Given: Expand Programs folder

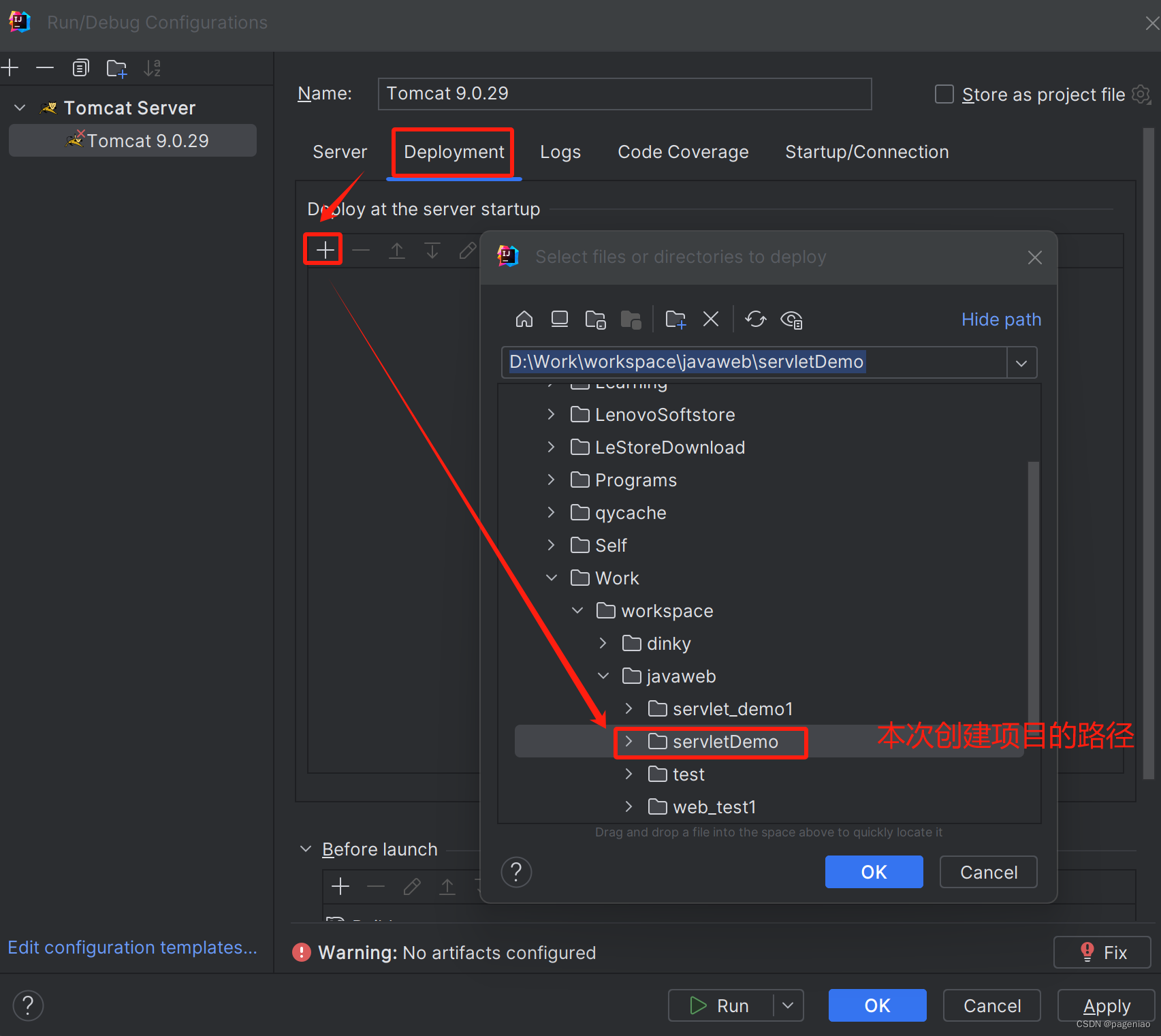Looking at the screenshot, I should (551, 480).
